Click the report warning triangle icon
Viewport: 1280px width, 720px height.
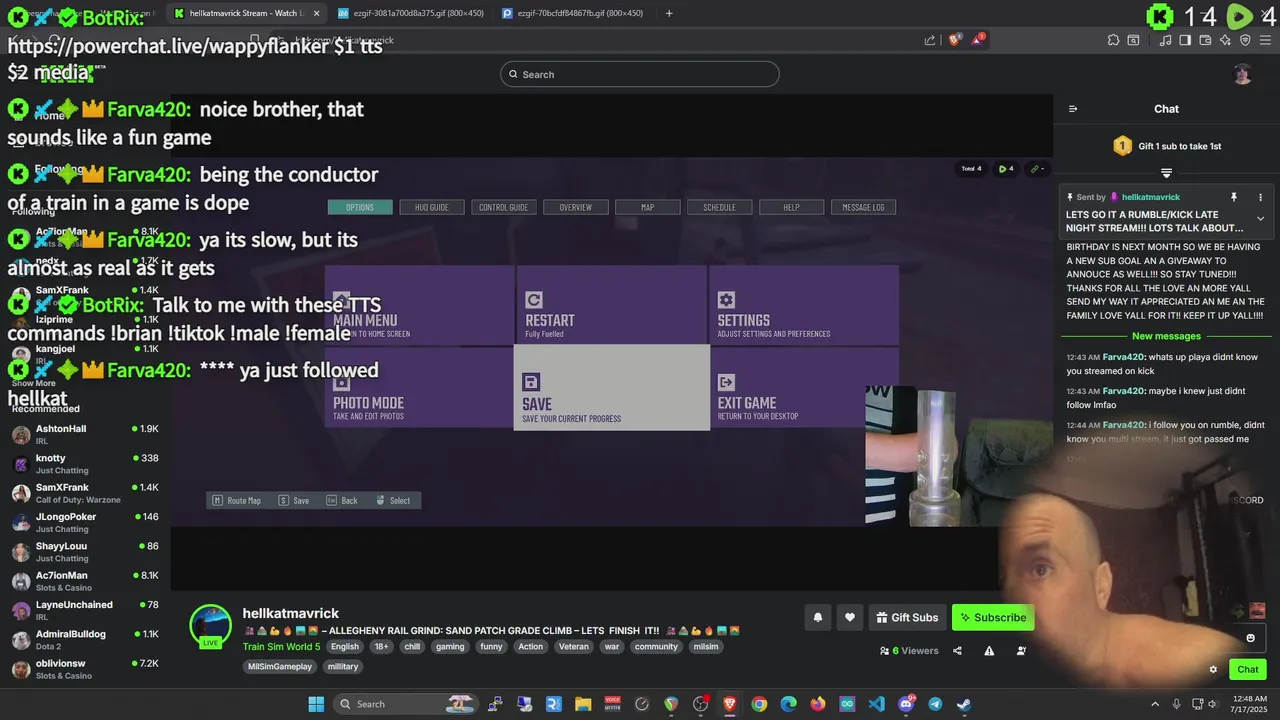[989, 651]
